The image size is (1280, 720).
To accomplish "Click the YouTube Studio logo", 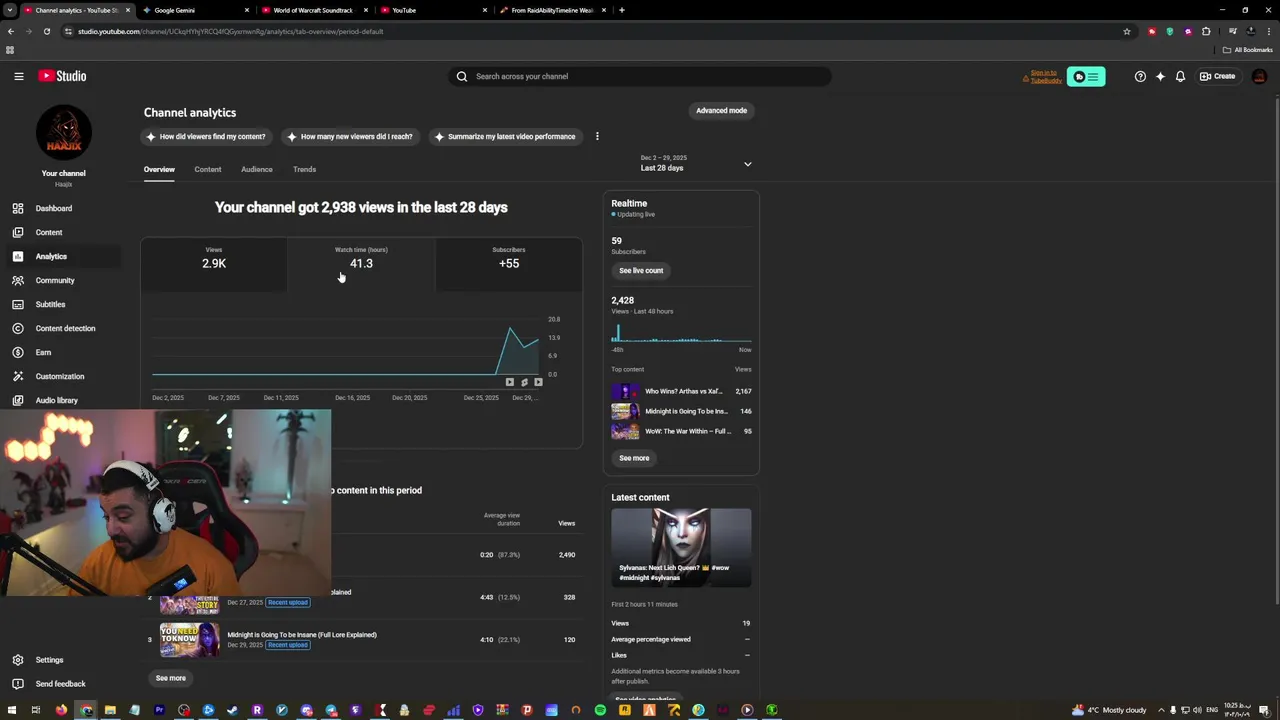I will (x=63, y=76).
